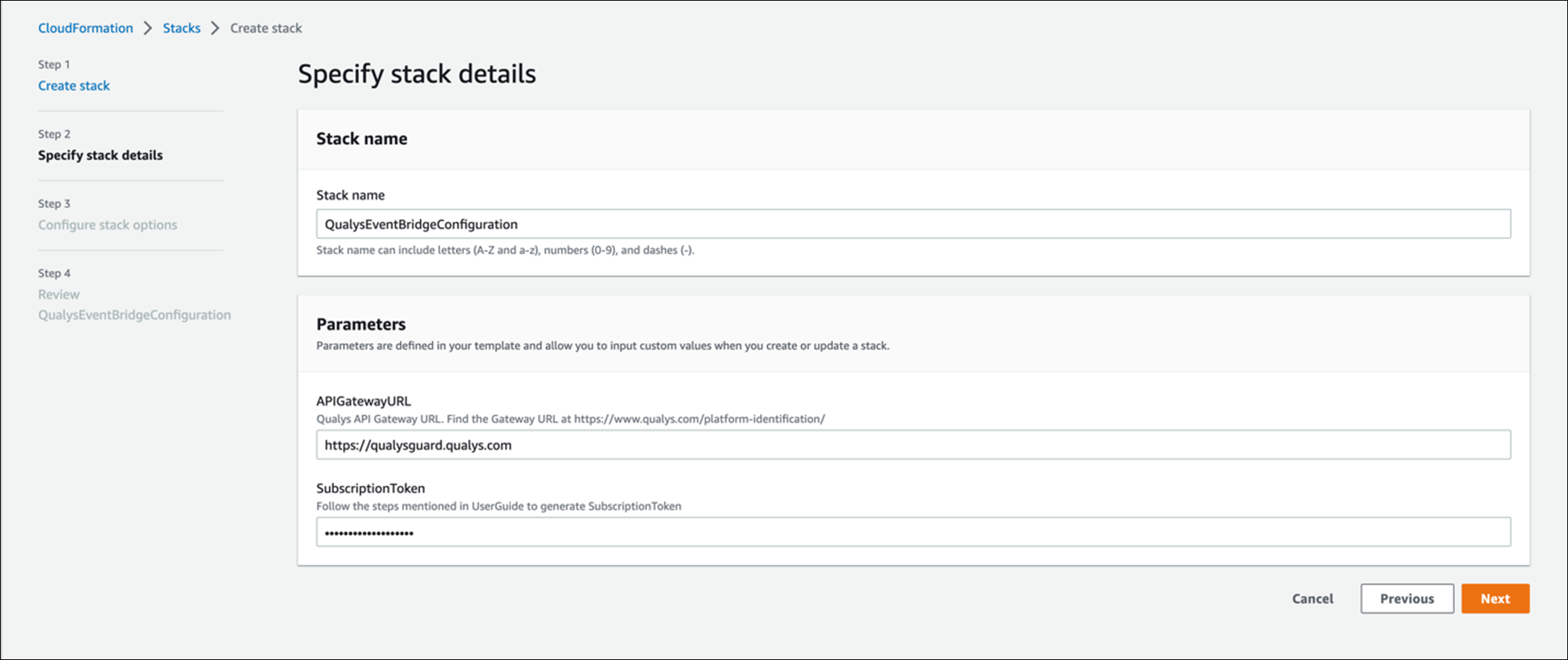Click the Parameters section heading
This screenshot has width=1568, height=660.
point(361,324)
